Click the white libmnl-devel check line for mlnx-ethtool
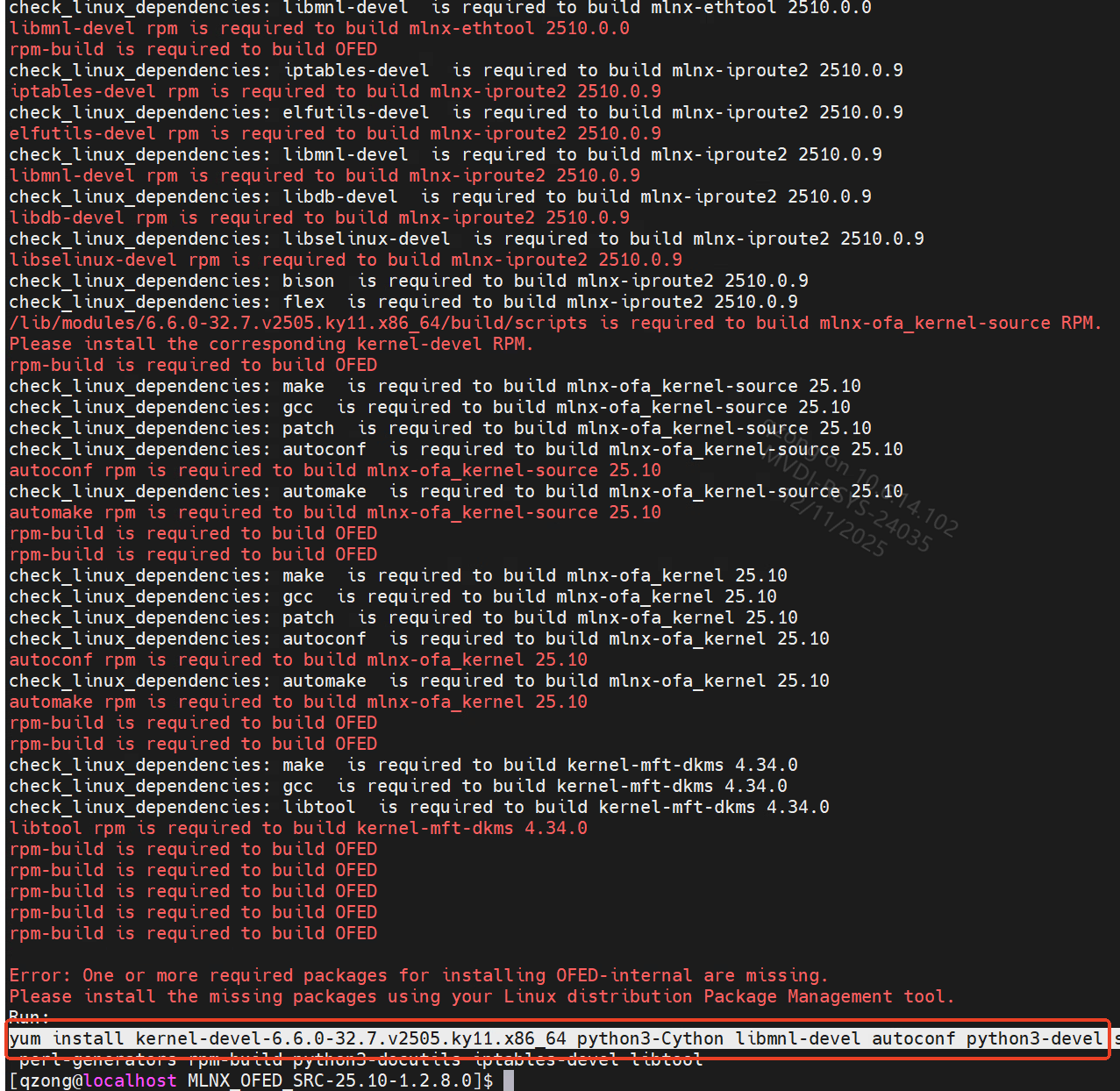The image size is (1120, 1091). [x=440, y=8]
